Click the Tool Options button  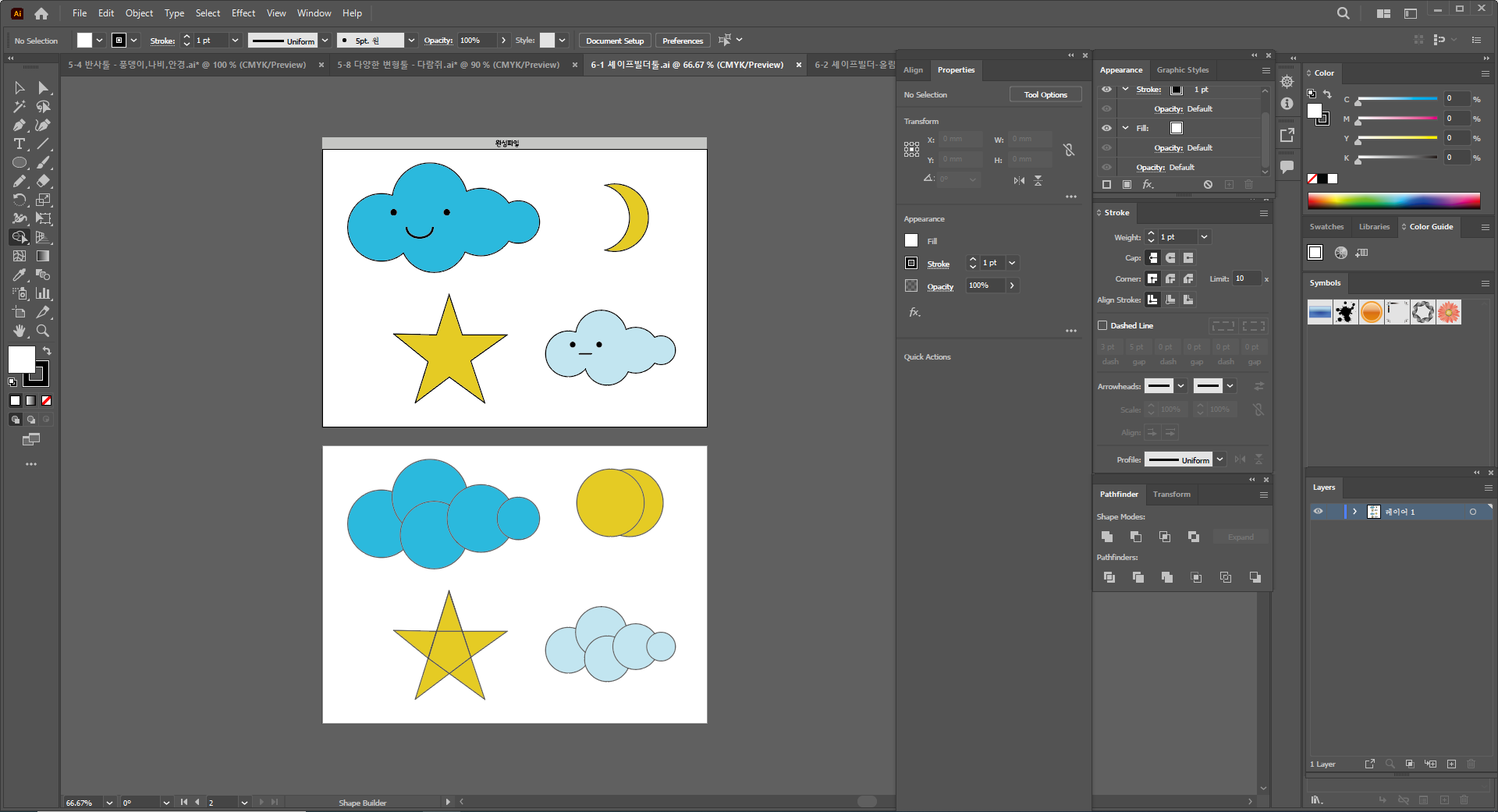pos(1045,94)
